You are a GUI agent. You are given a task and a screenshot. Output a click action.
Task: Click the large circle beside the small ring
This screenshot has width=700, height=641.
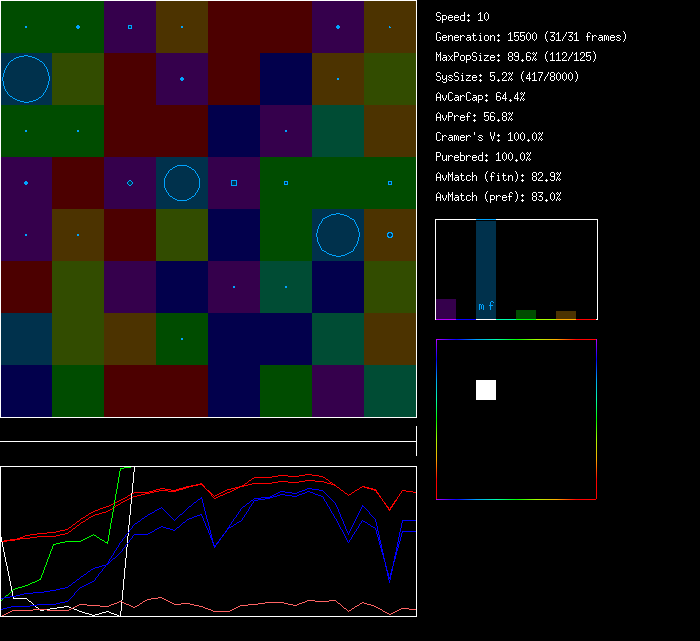click(x=338, y=235)
